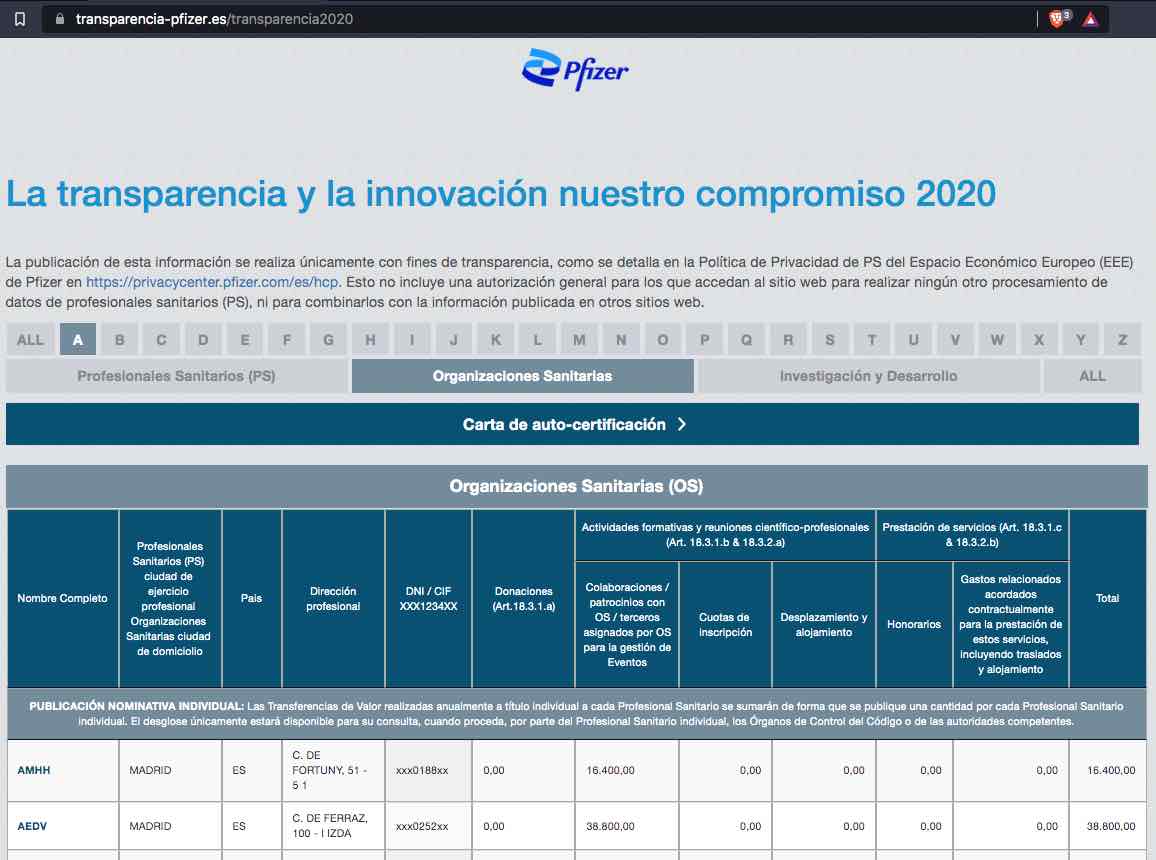Screen dimensions: 1156x860
Task: Filter by letter U
Action: point(913,340)
